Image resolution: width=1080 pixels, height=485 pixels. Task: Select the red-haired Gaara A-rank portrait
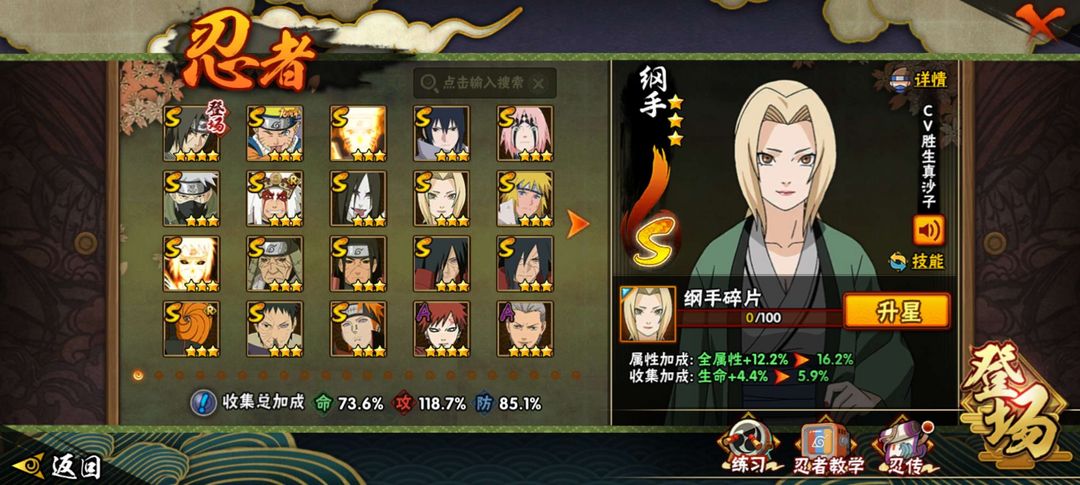pos(442,329)
